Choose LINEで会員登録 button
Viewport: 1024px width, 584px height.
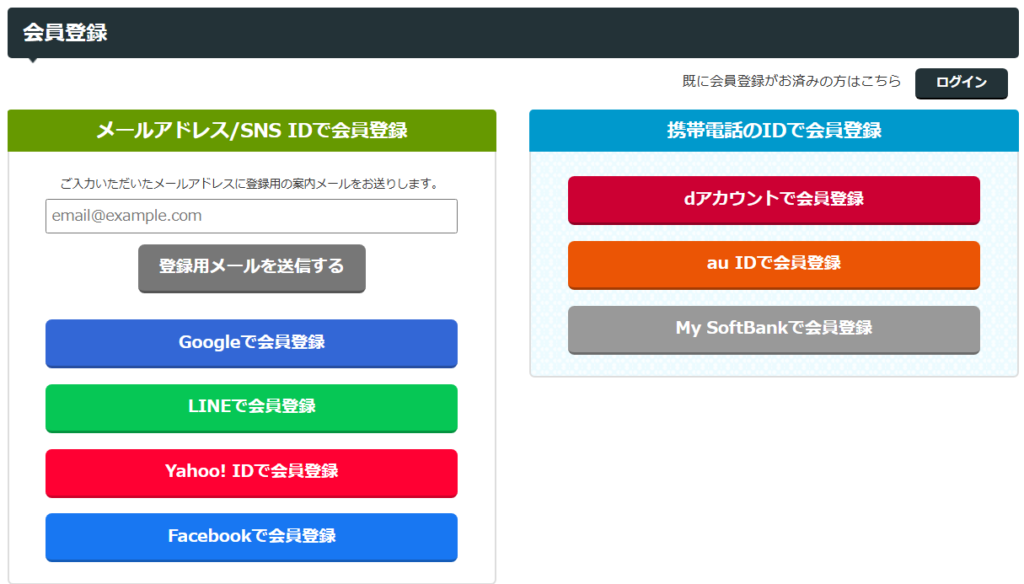[x=251, y=408]
